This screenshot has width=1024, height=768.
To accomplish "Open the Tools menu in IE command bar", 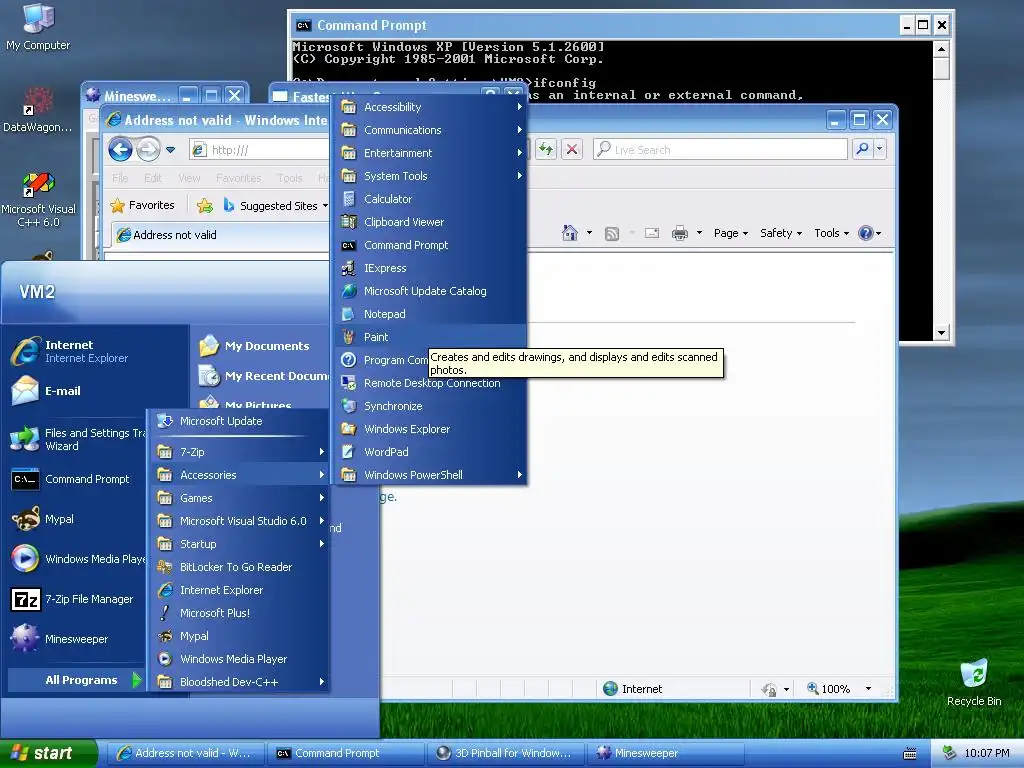I will 831,233.
